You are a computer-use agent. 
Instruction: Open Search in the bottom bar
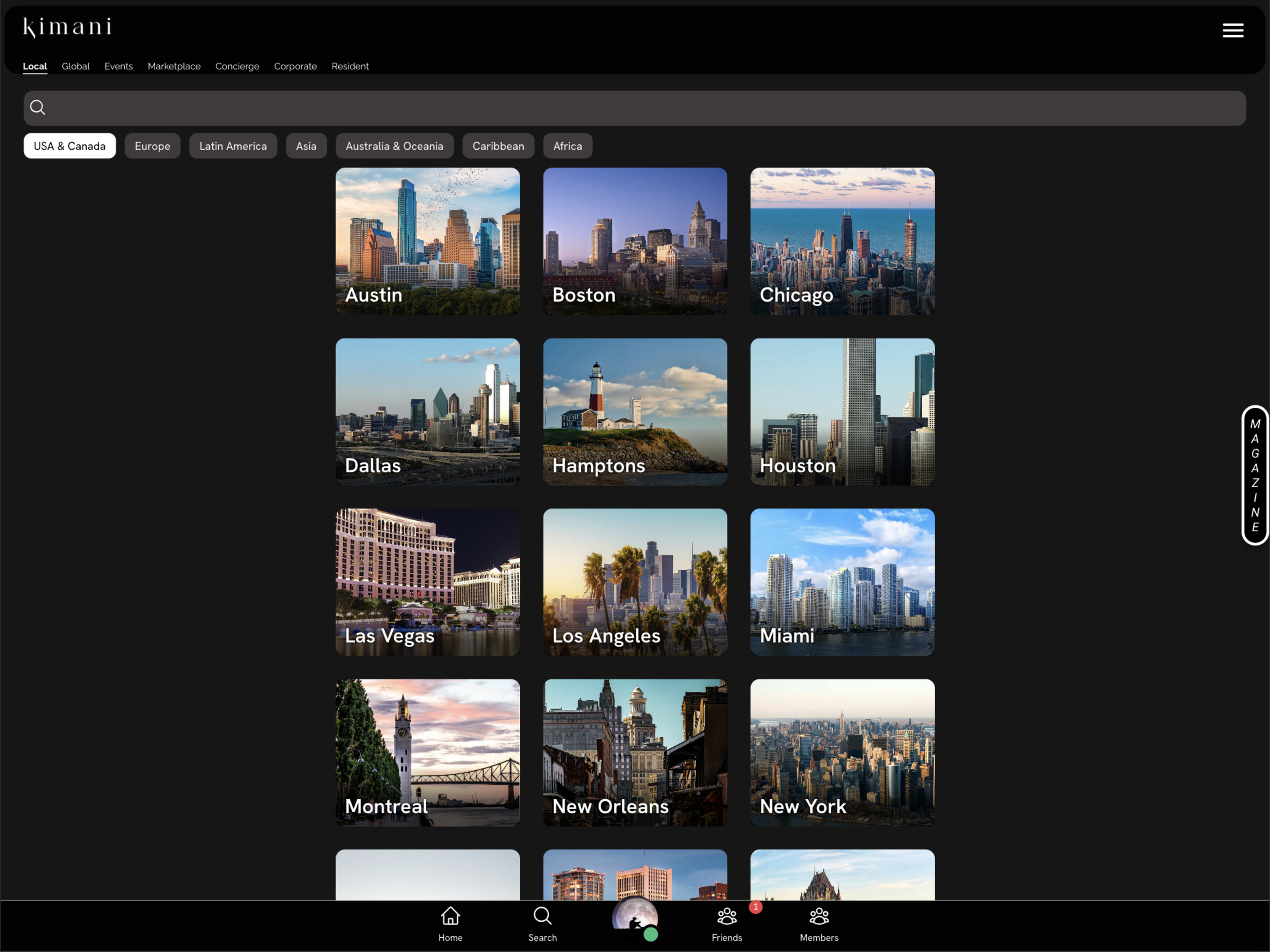543,923
